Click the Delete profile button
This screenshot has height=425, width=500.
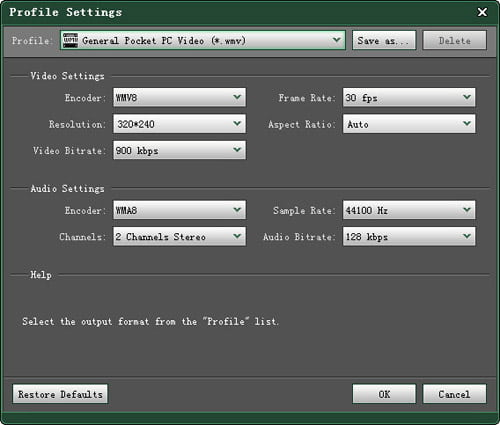coord(455,40)
